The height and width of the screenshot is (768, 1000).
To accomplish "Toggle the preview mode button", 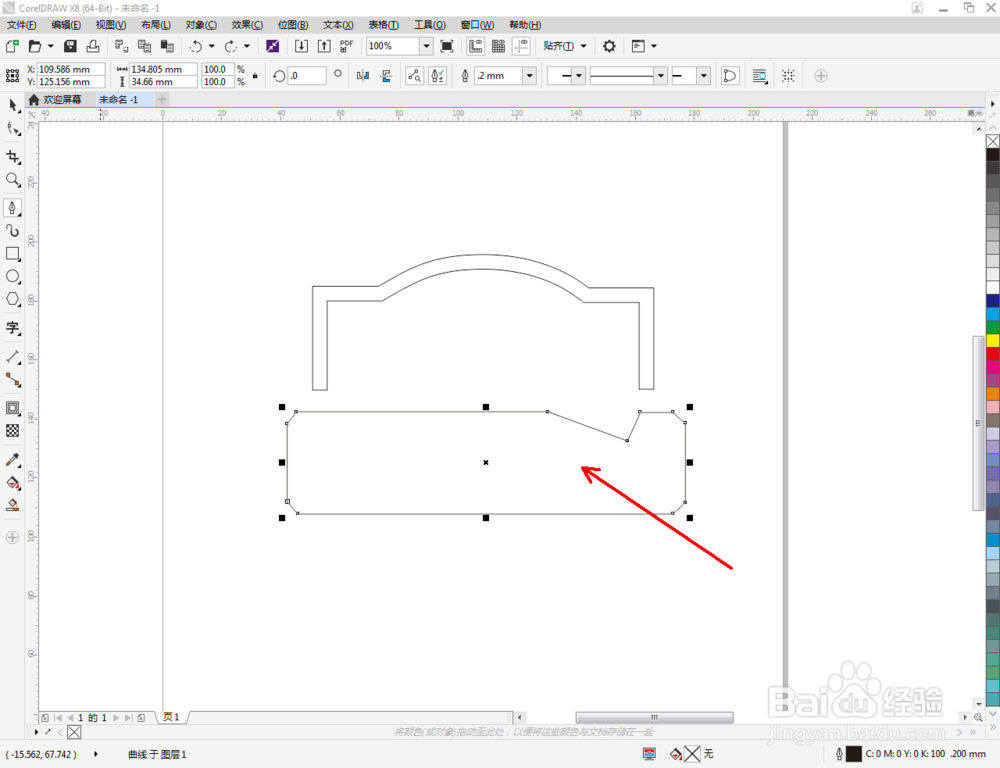I will click(415, 76).
